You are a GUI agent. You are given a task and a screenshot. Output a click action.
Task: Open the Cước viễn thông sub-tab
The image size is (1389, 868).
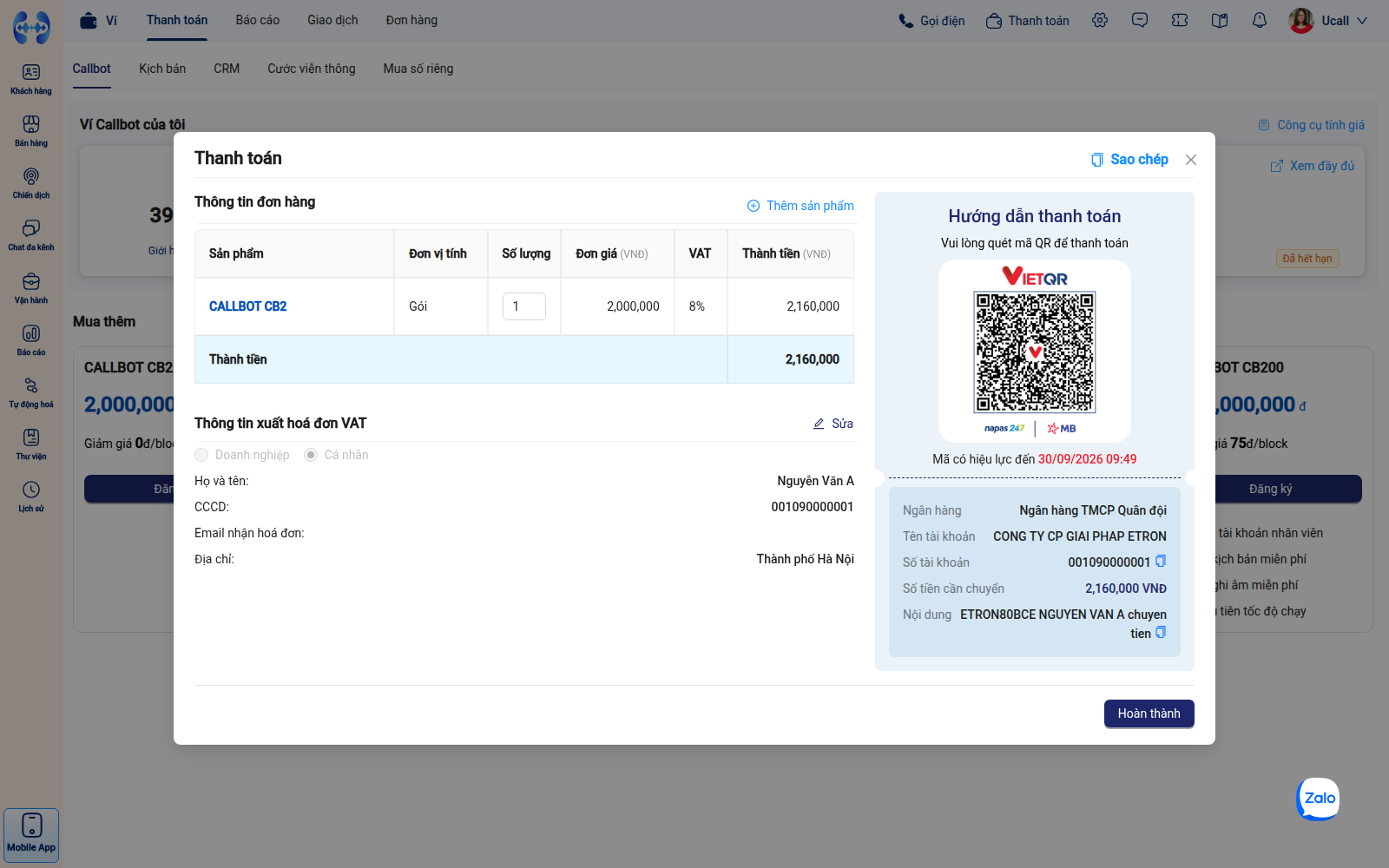click(312, 69)
